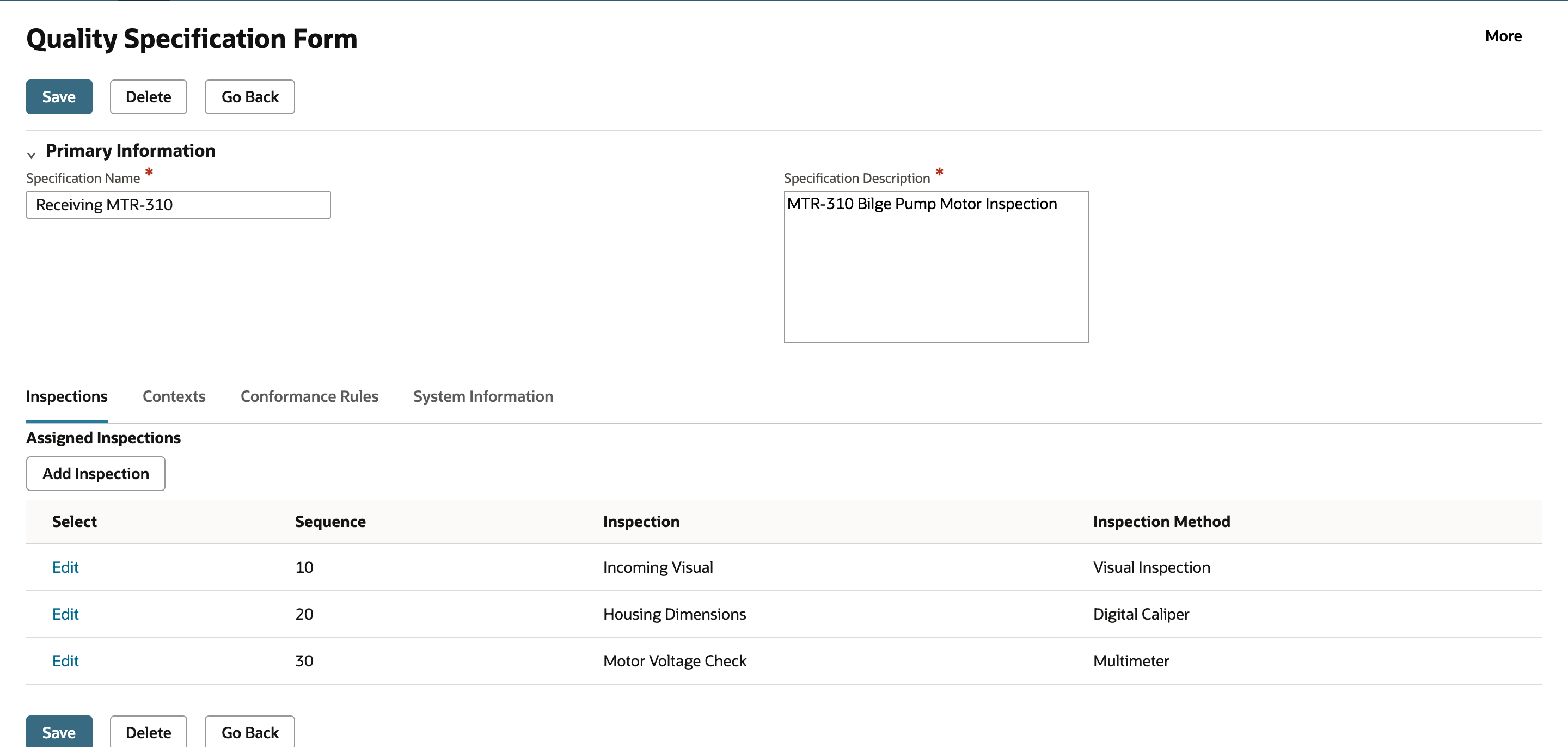Switch to the Inspections tab
Screen dimensions: 1568x747
click(67, 396)
